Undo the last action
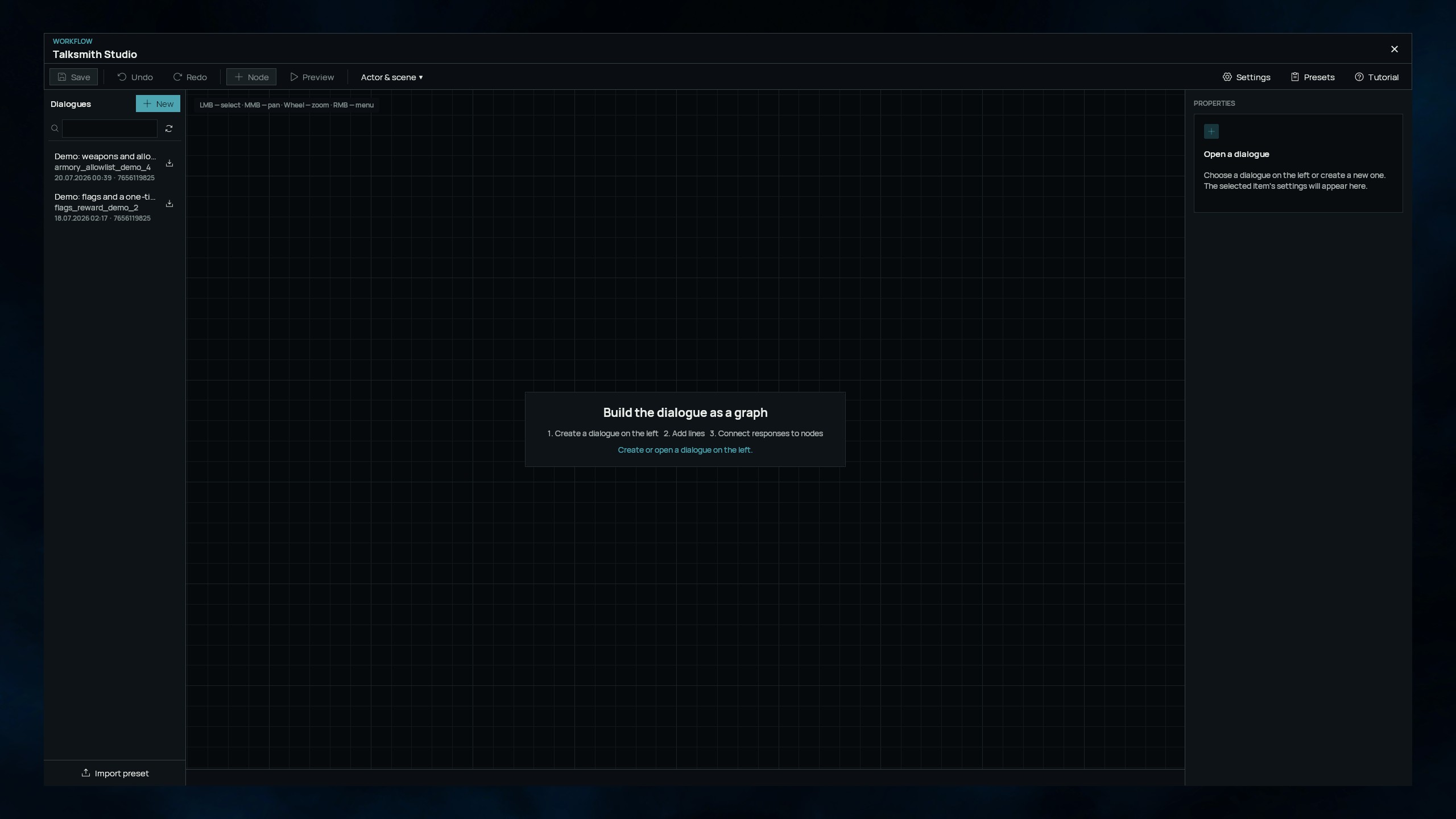This screenshot has width=1456, height=819. pyautogui.click(x=135, y=77)
